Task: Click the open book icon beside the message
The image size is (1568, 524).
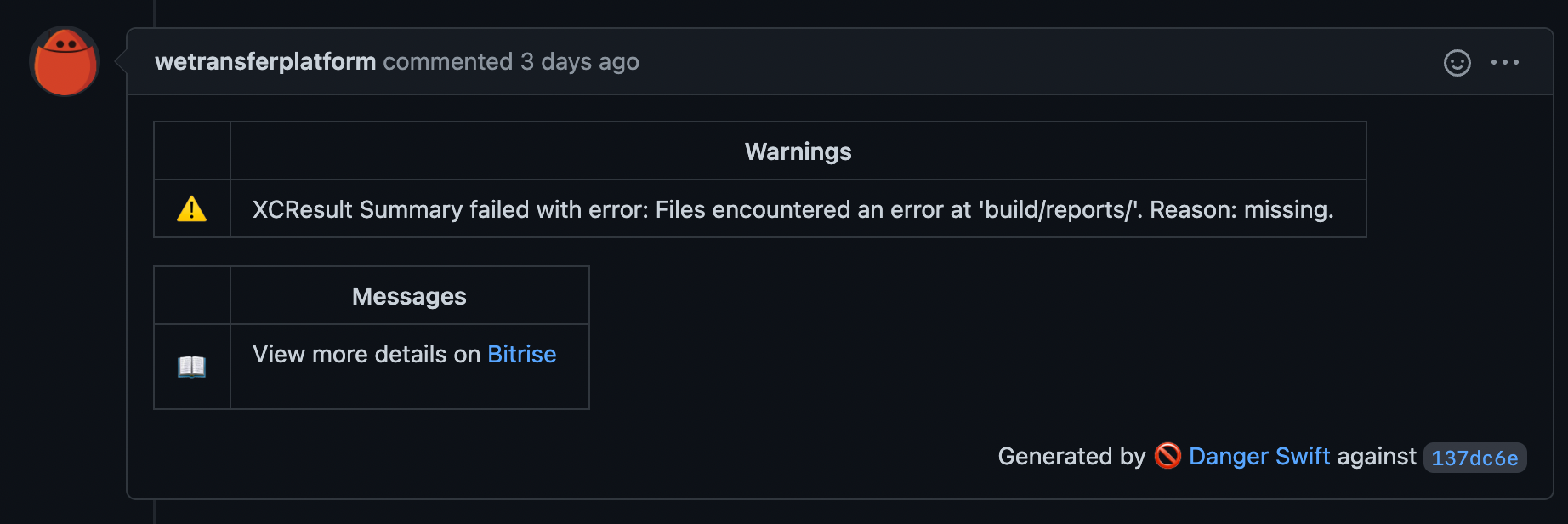Action: click(x=191, y=367)
